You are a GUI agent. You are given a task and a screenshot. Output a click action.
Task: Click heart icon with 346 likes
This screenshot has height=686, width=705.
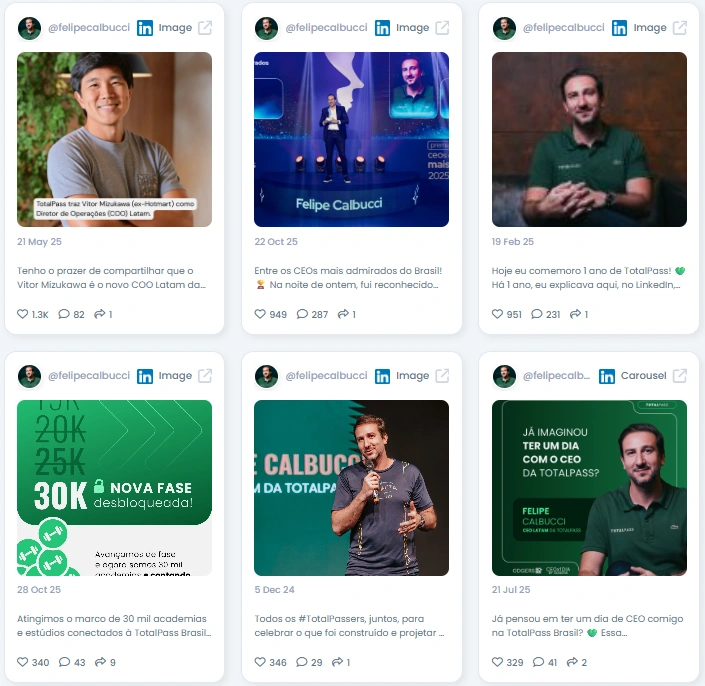click(260, 662)
